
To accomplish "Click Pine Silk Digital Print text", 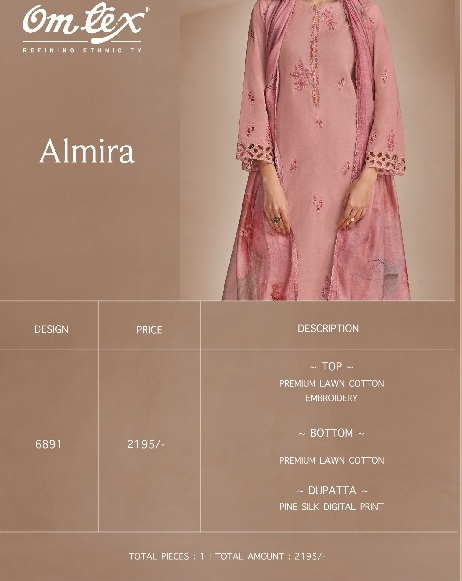I will pos(332,507).
